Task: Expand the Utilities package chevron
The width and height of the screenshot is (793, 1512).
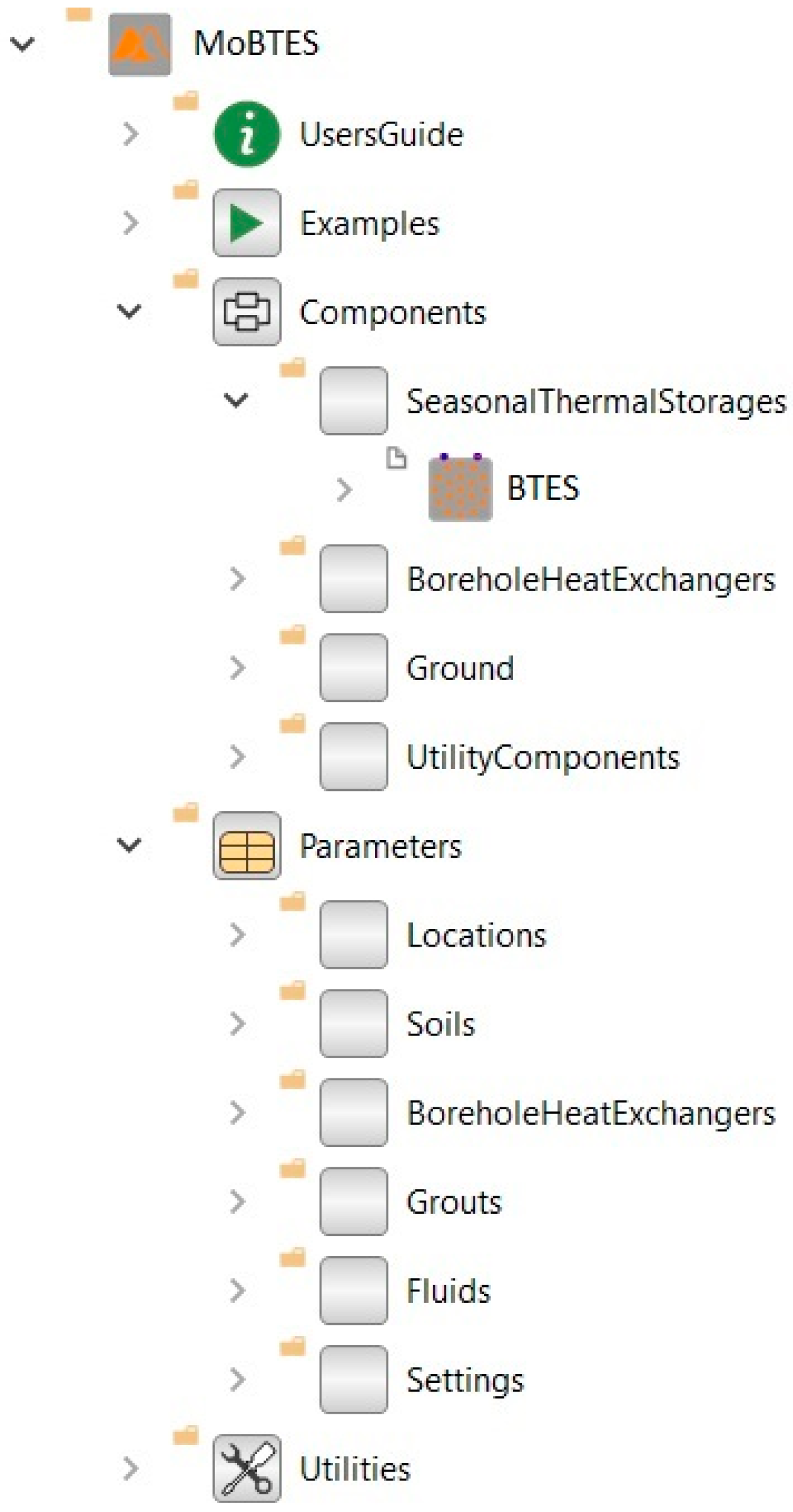Action: coord(130,1469)
